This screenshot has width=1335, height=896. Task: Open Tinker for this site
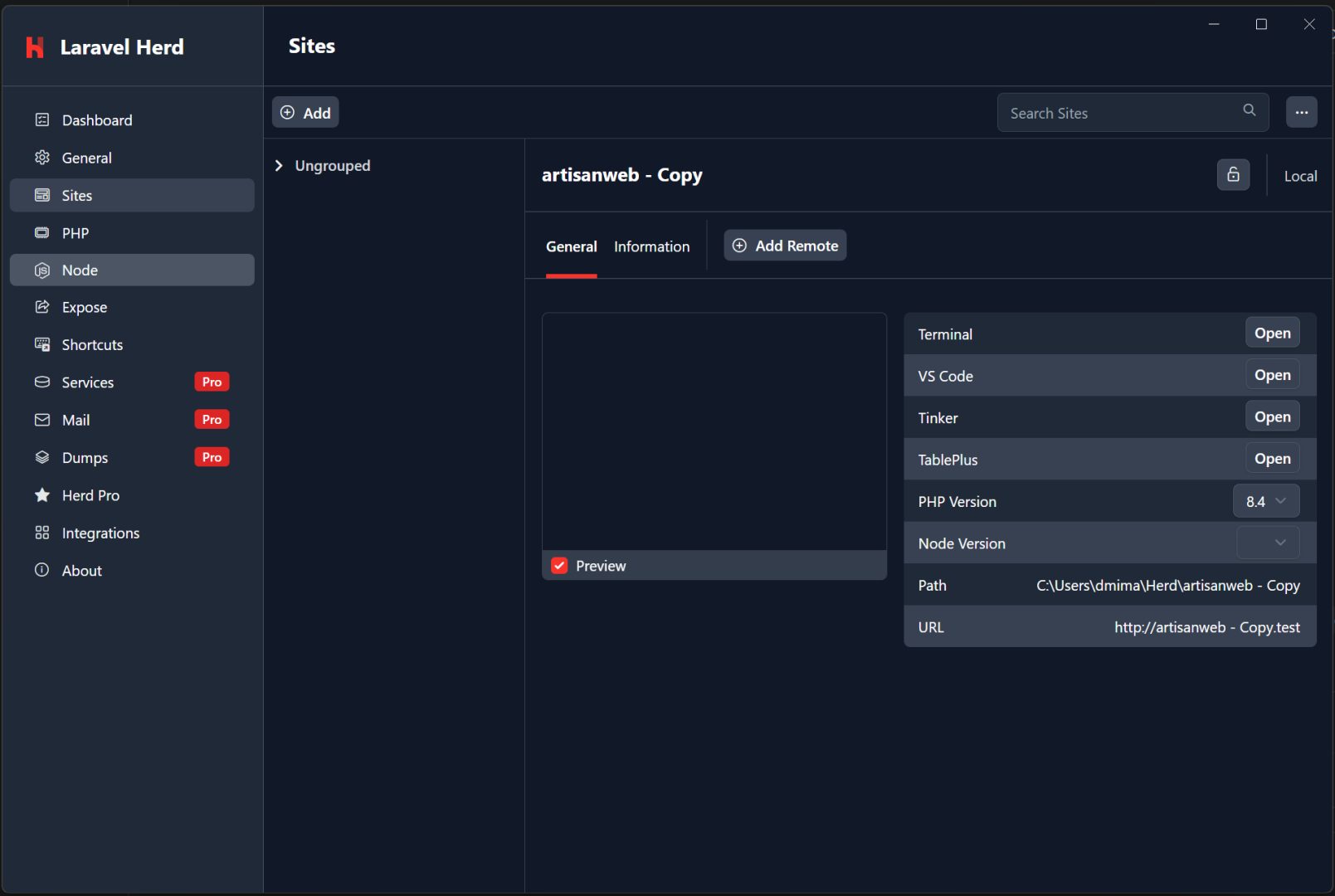pos(1273,416)
